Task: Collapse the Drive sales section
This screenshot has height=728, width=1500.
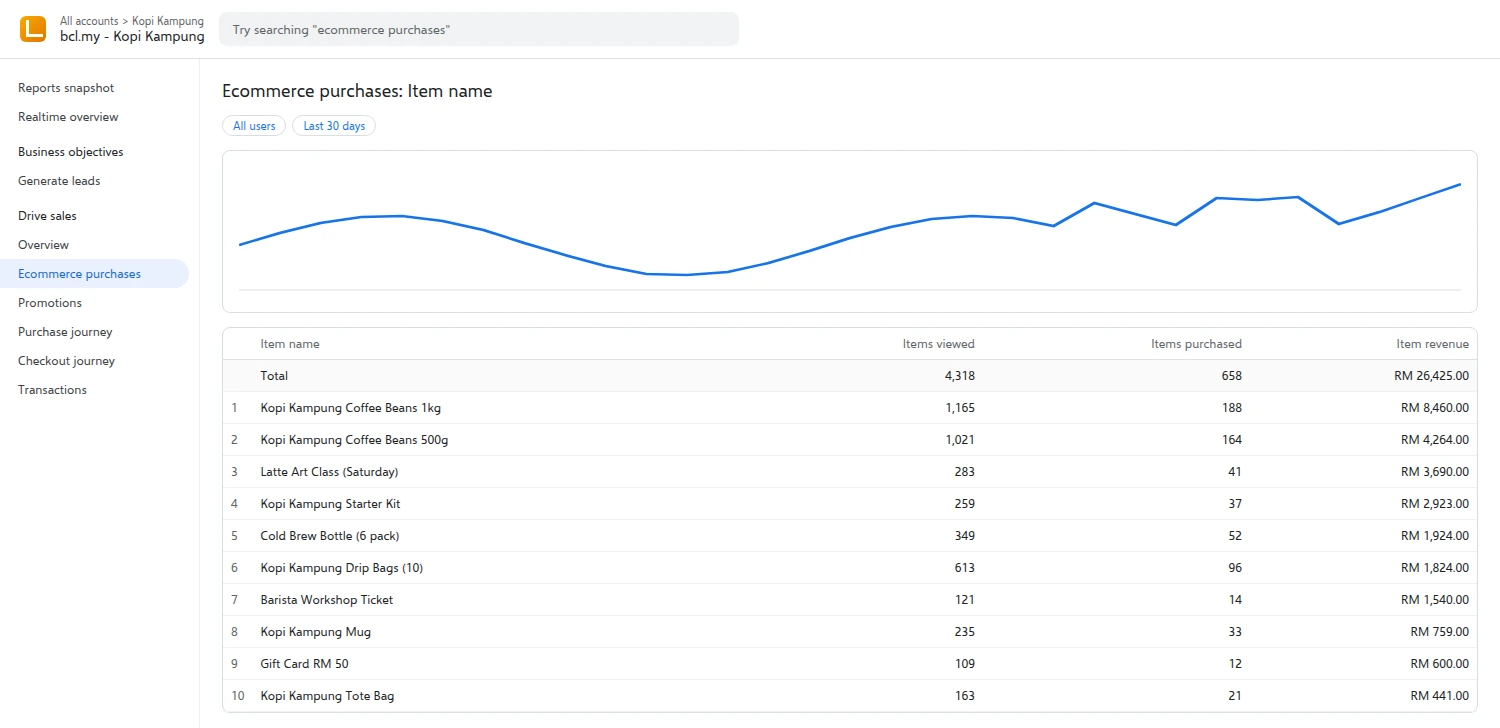Action: coord(47,216)
